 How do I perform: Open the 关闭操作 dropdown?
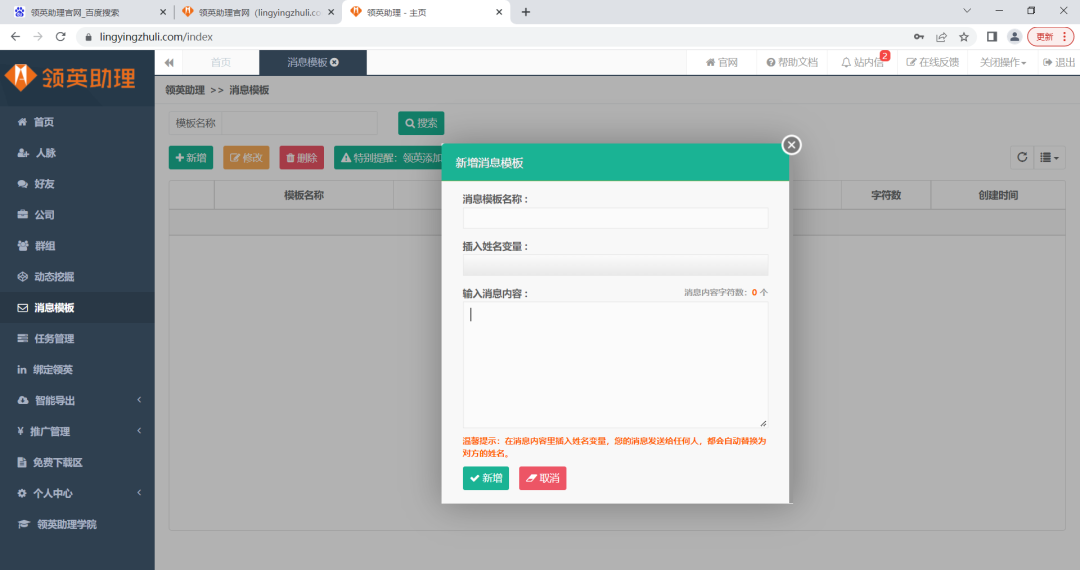(1003, 63)
